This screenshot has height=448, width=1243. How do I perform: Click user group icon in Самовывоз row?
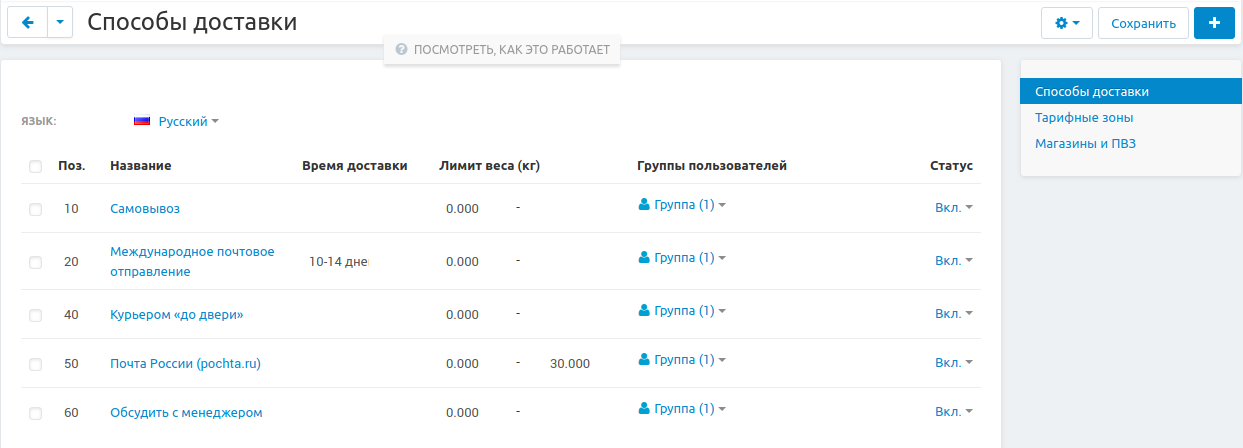[644, 204]
